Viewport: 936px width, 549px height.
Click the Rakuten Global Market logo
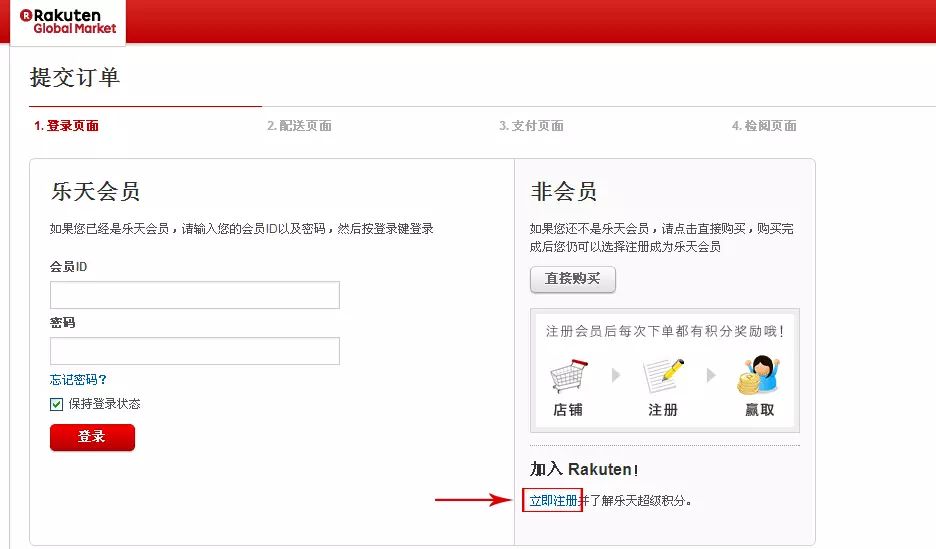click(x=68, y=21)
